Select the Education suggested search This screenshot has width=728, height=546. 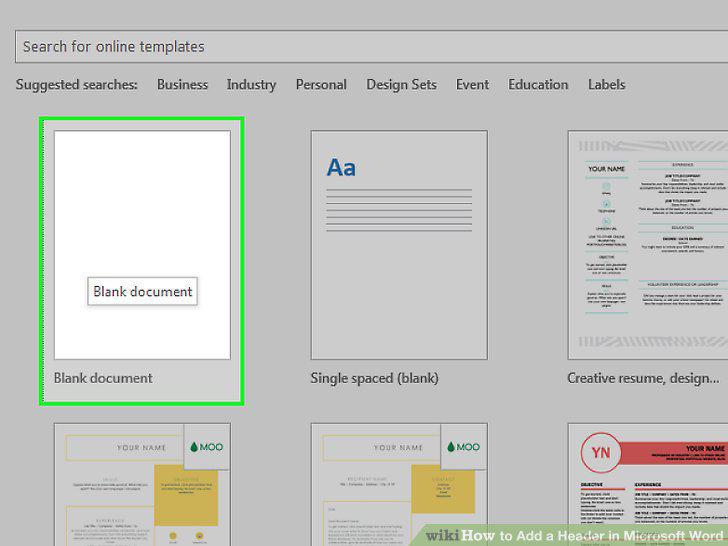click(x=538, y=84)
